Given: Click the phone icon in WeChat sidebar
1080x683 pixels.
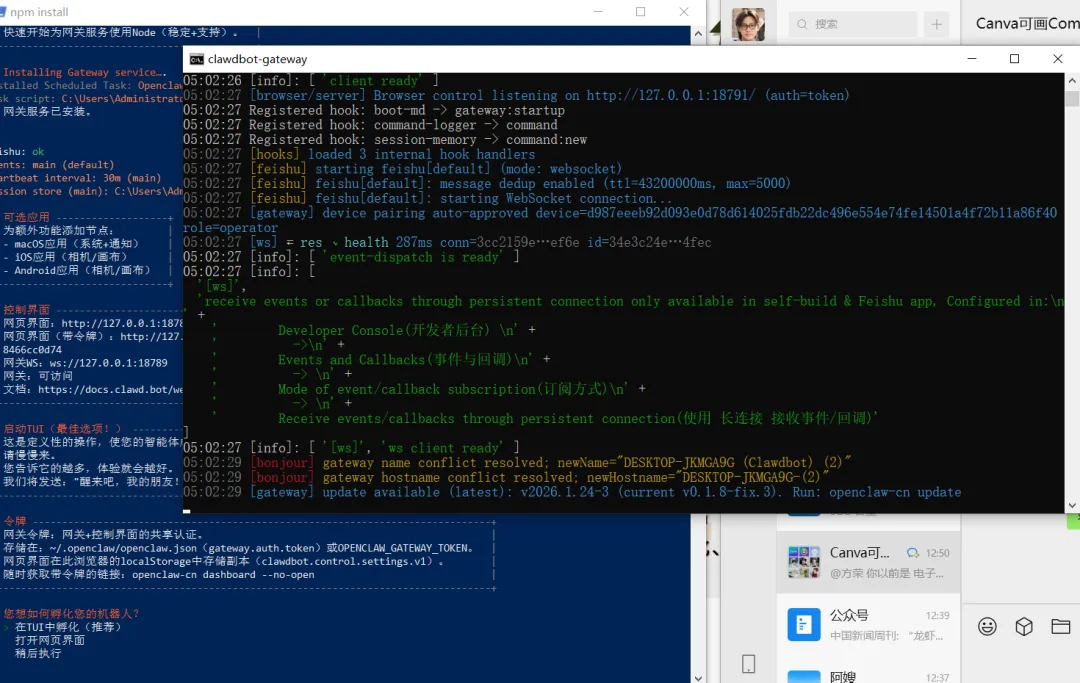Looking at the screenshot, I should click(749, 664).
